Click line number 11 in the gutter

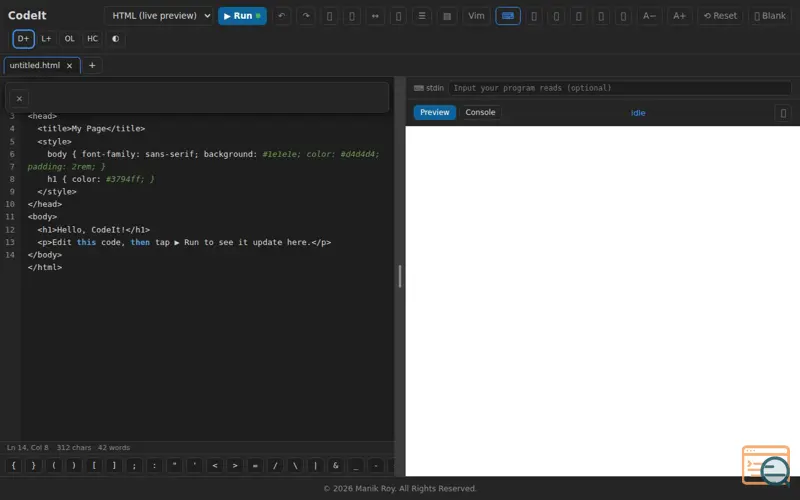(10, 217)
